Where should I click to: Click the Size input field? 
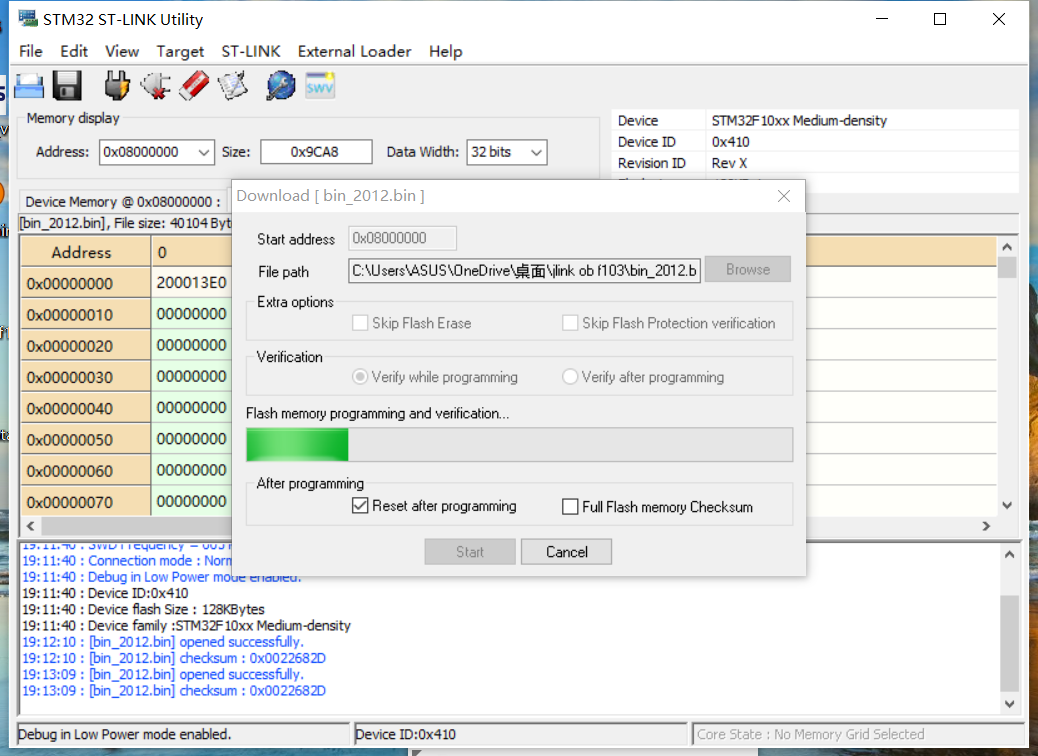click(x=316, y=152)
